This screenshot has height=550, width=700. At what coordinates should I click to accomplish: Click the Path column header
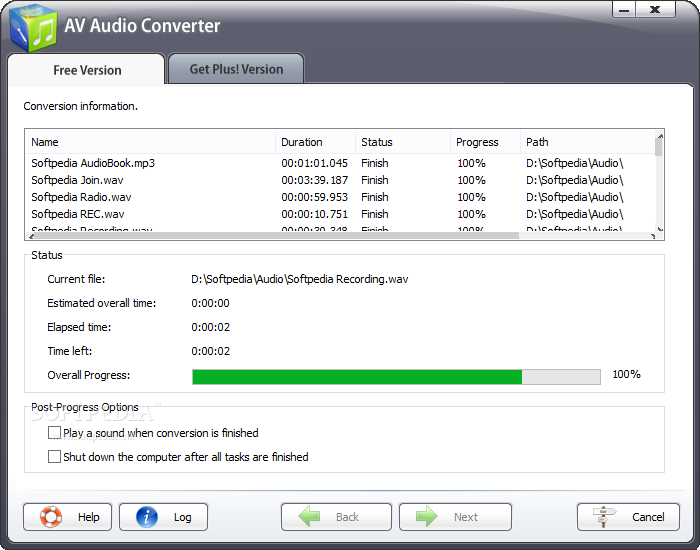(588, 142)
